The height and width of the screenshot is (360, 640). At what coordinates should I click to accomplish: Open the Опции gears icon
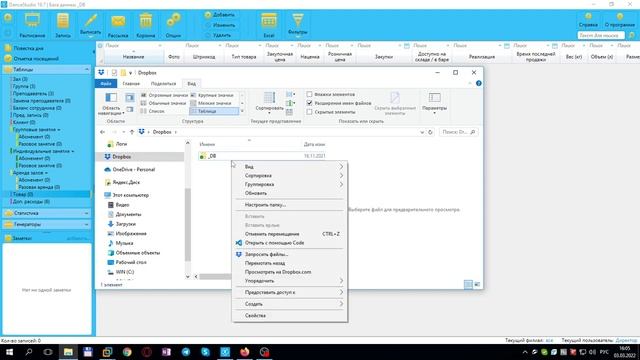coord(173,24)
